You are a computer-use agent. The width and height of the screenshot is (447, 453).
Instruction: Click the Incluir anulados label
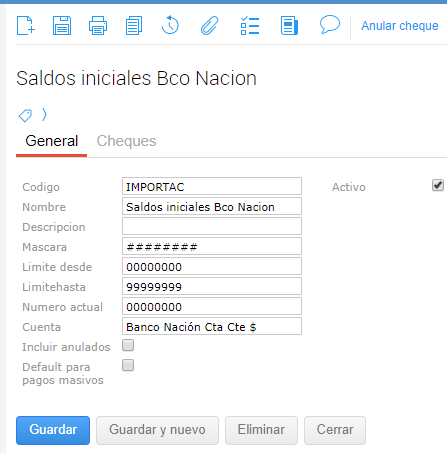click(x=66, y=347)
